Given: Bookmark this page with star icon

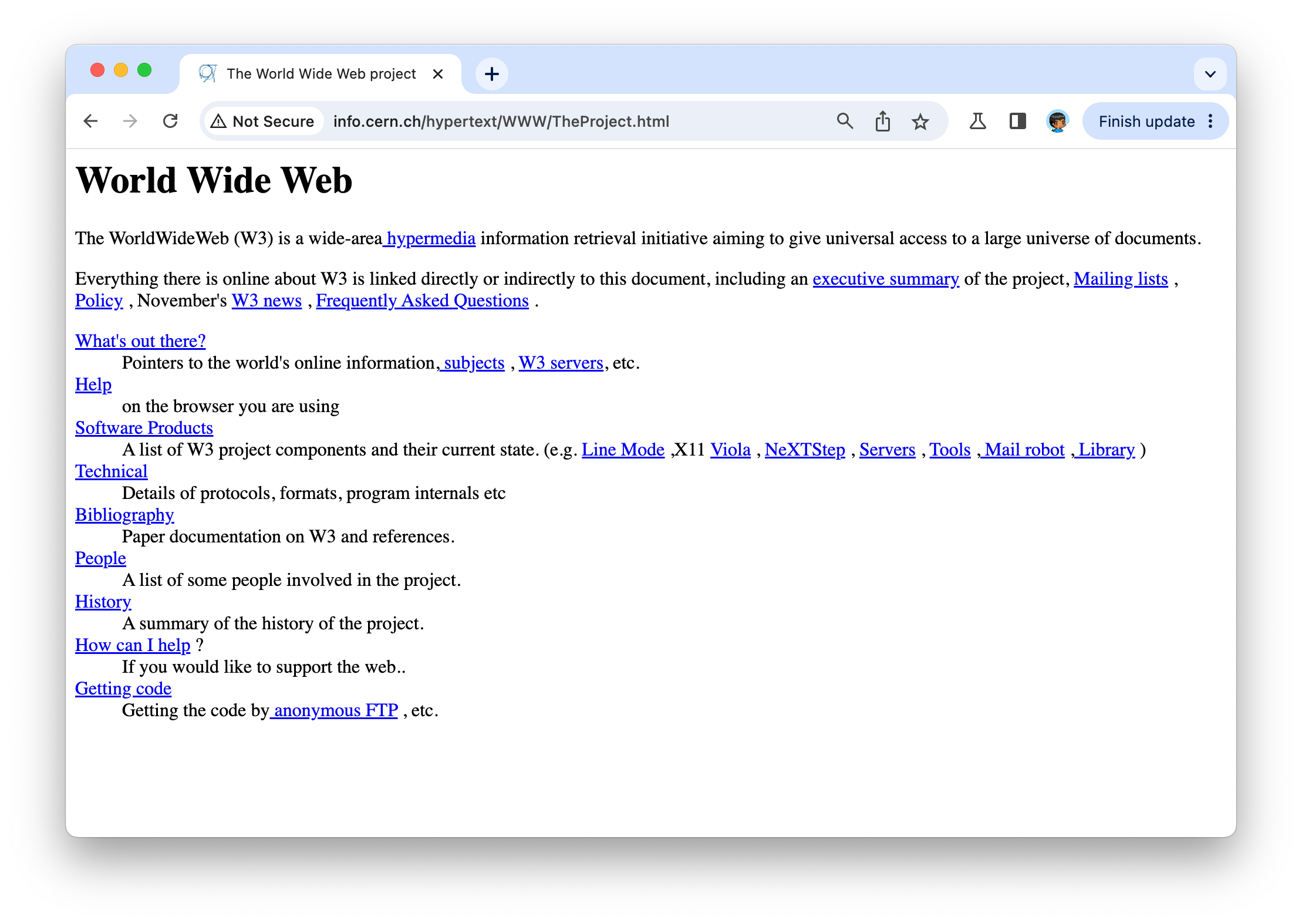Looking at the screenshot, I should [920, 122].
